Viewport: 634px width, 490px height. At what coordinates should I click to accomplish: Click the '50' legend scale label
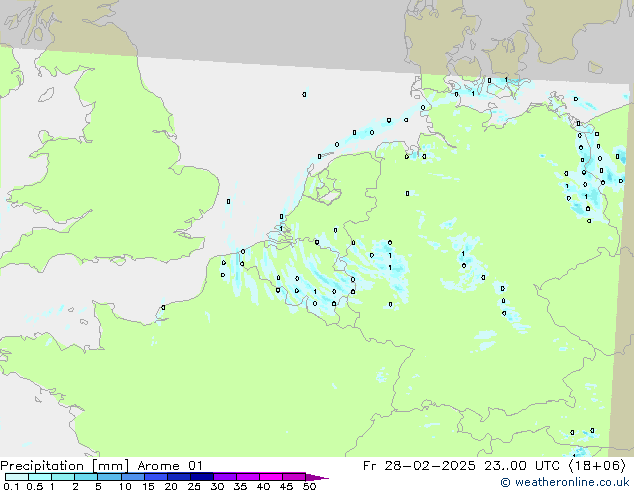[x=309, y=486]
